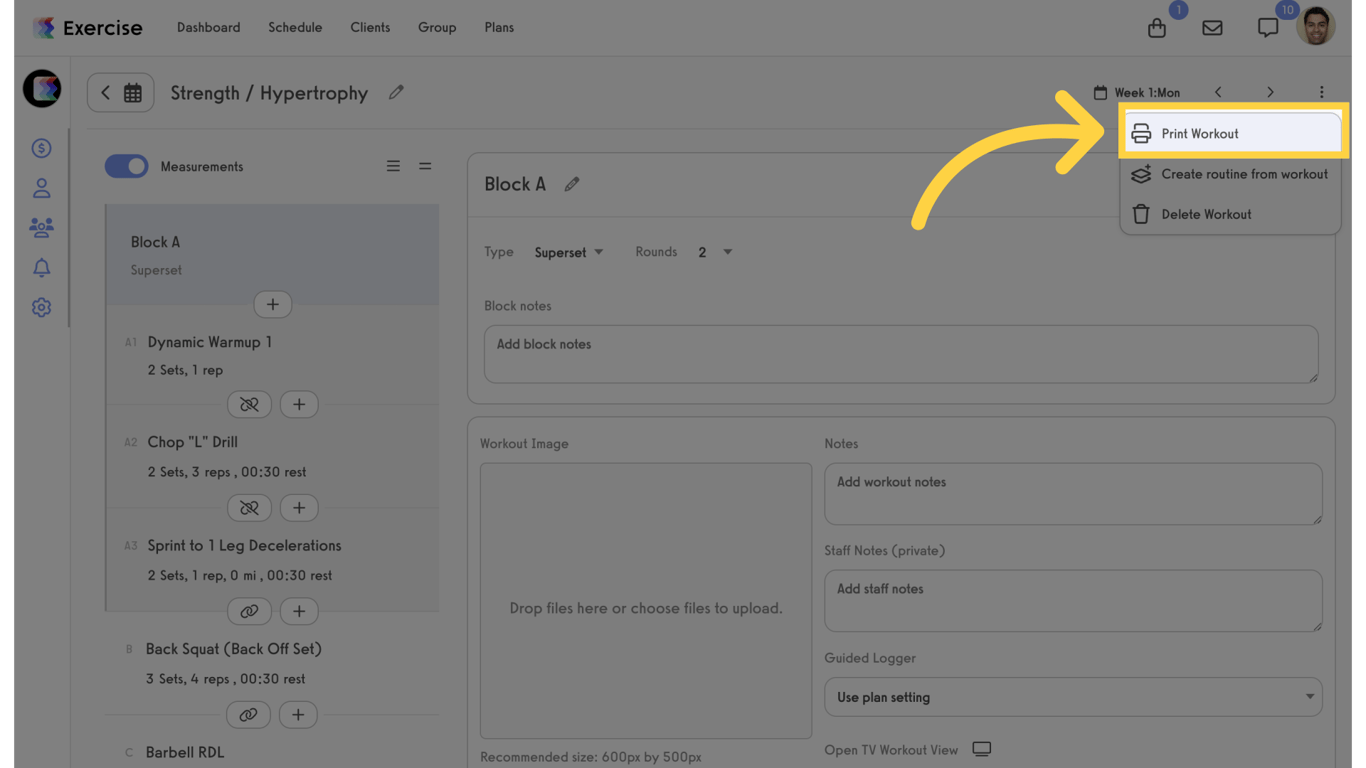The width and height of the screenshot is (1366, 768).
Task: Switch to the expanded list view icon
Action: point(393,166)
